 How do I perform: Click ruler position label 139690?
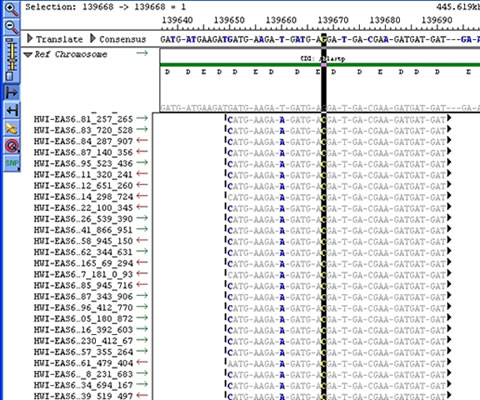point(437,20)
